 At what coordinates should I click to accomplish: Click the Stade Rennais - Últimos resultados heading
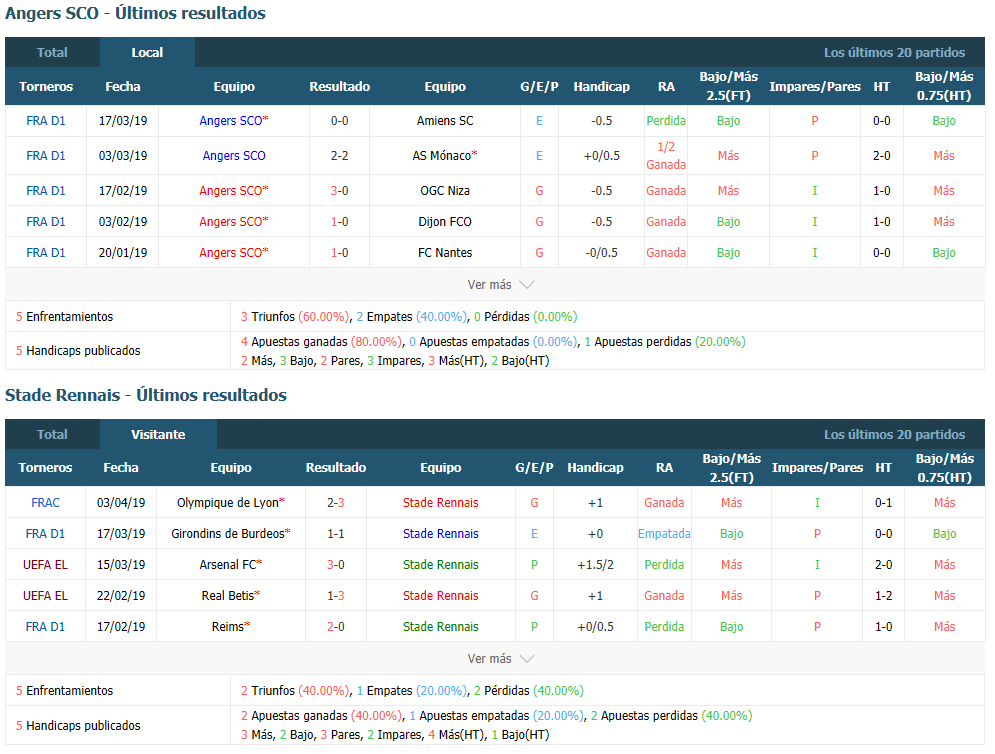click(146, 395)
